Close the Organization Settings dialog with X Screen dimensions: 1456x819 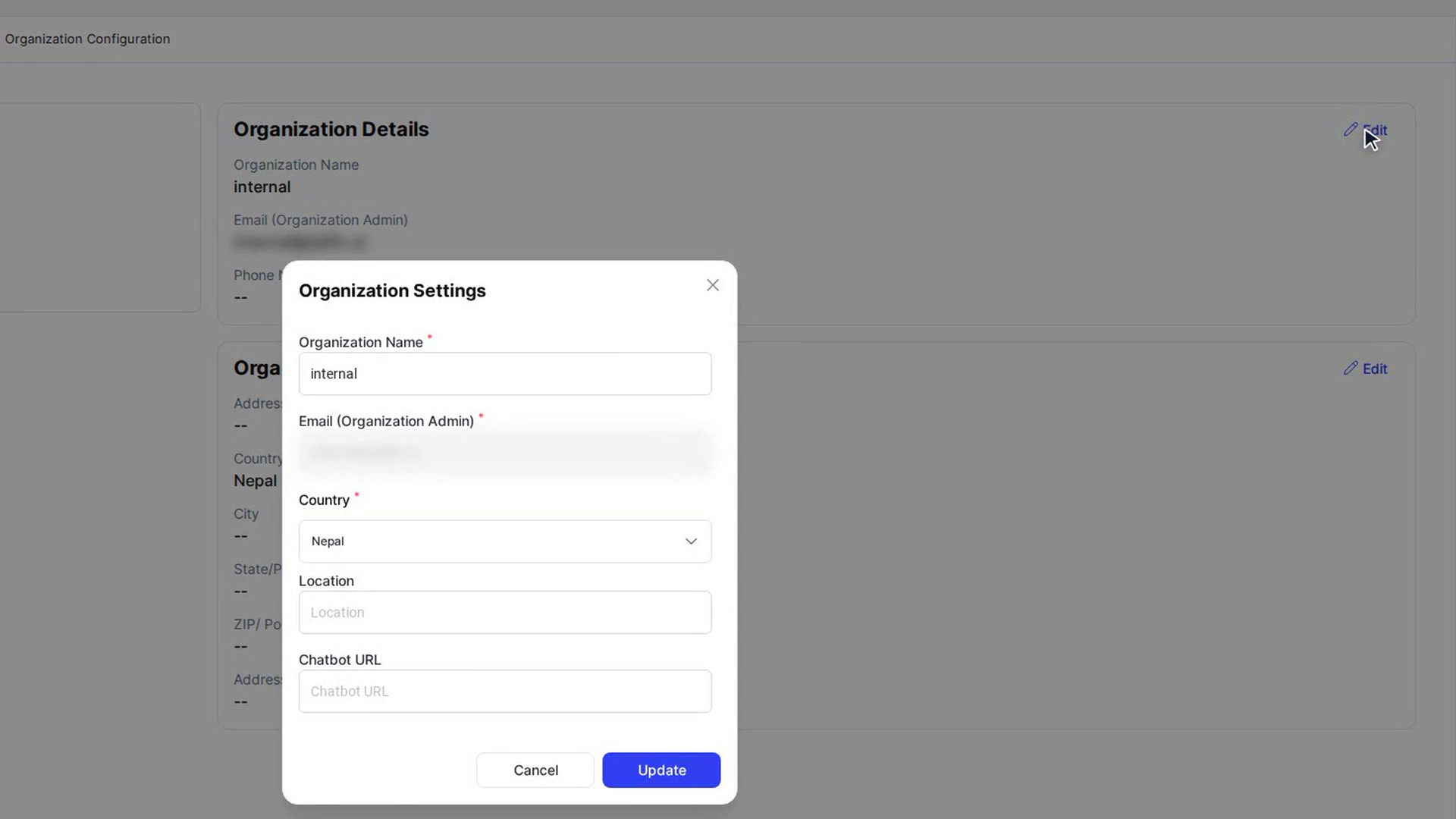712,285
